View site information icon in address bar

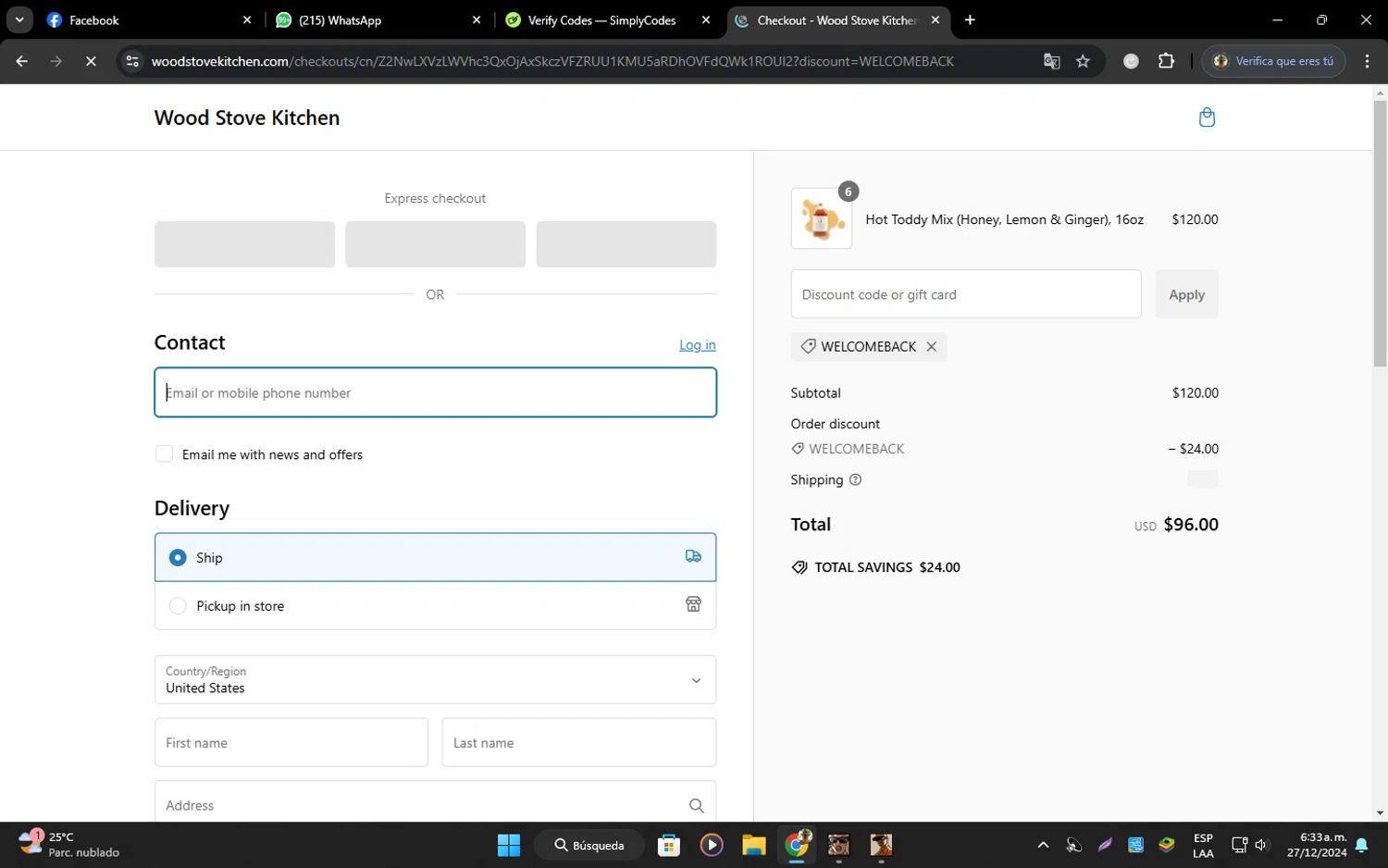132,61
